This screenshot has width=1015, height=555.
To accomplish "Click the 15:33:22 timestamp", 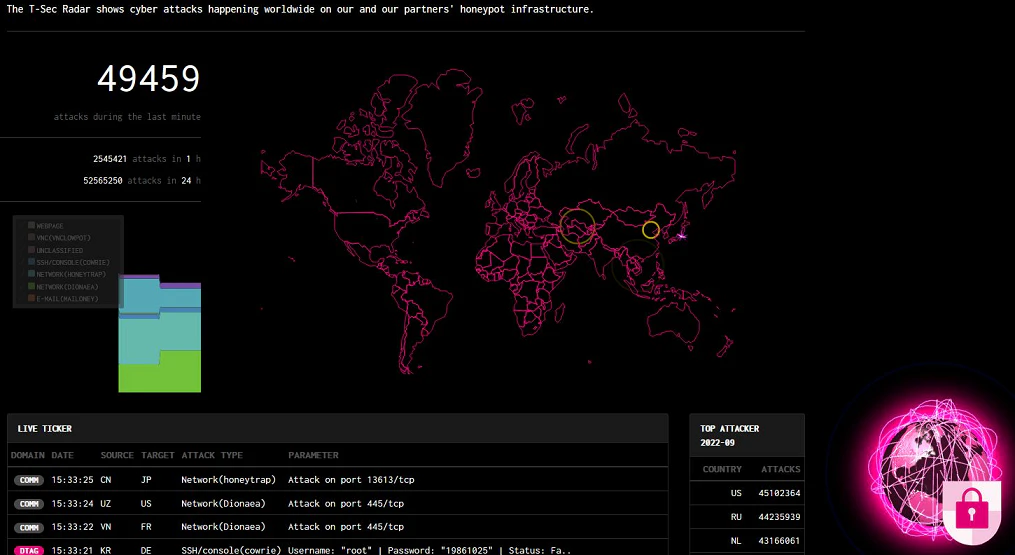I will coord(72,527).
